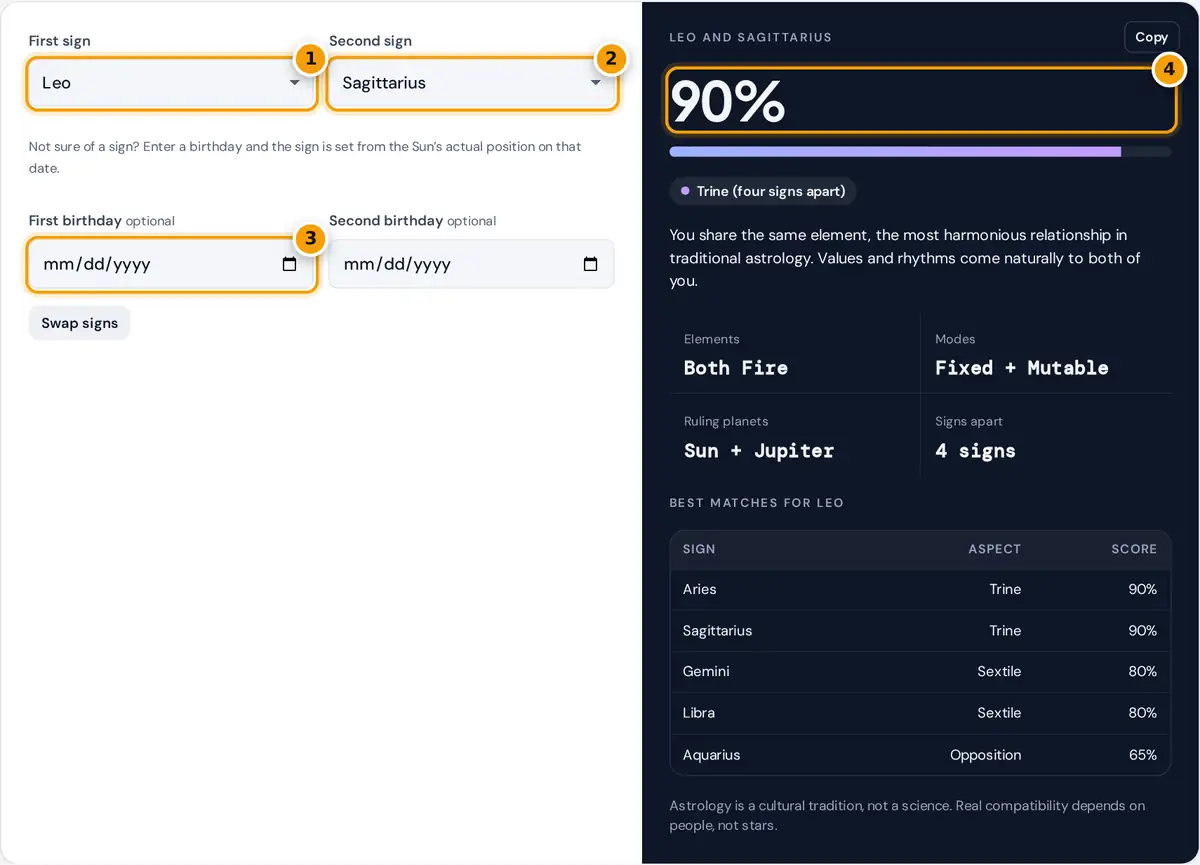
Task: Click the Trine aspect in the Aries row
Action: [1005, 589]
